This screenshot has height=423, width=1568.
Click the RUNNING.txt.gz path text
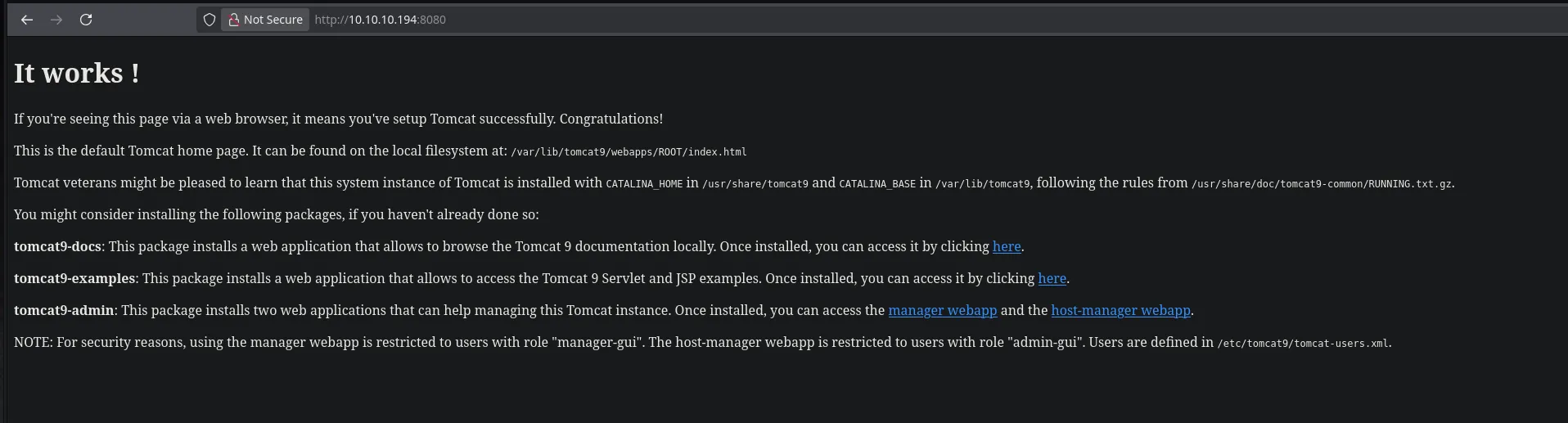[1322, 184]
